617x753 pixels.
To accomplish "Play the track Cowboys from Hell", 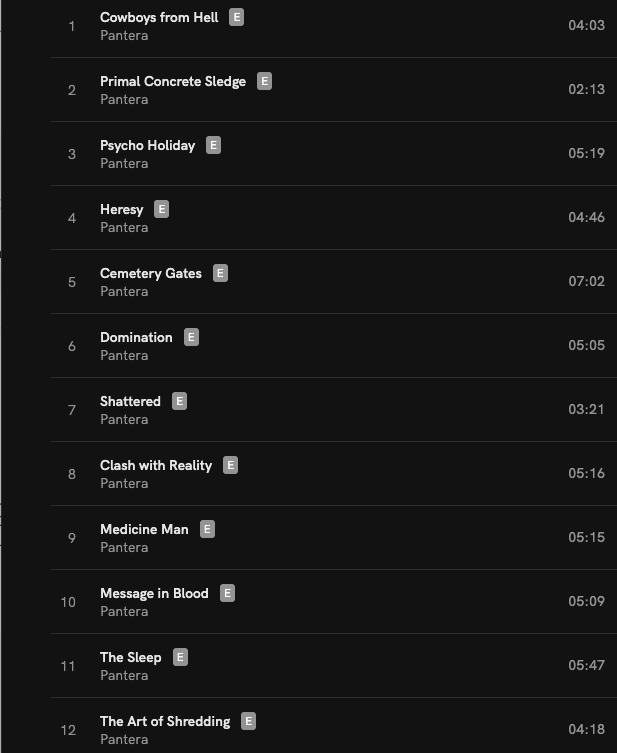I will (x=159, y=17).
